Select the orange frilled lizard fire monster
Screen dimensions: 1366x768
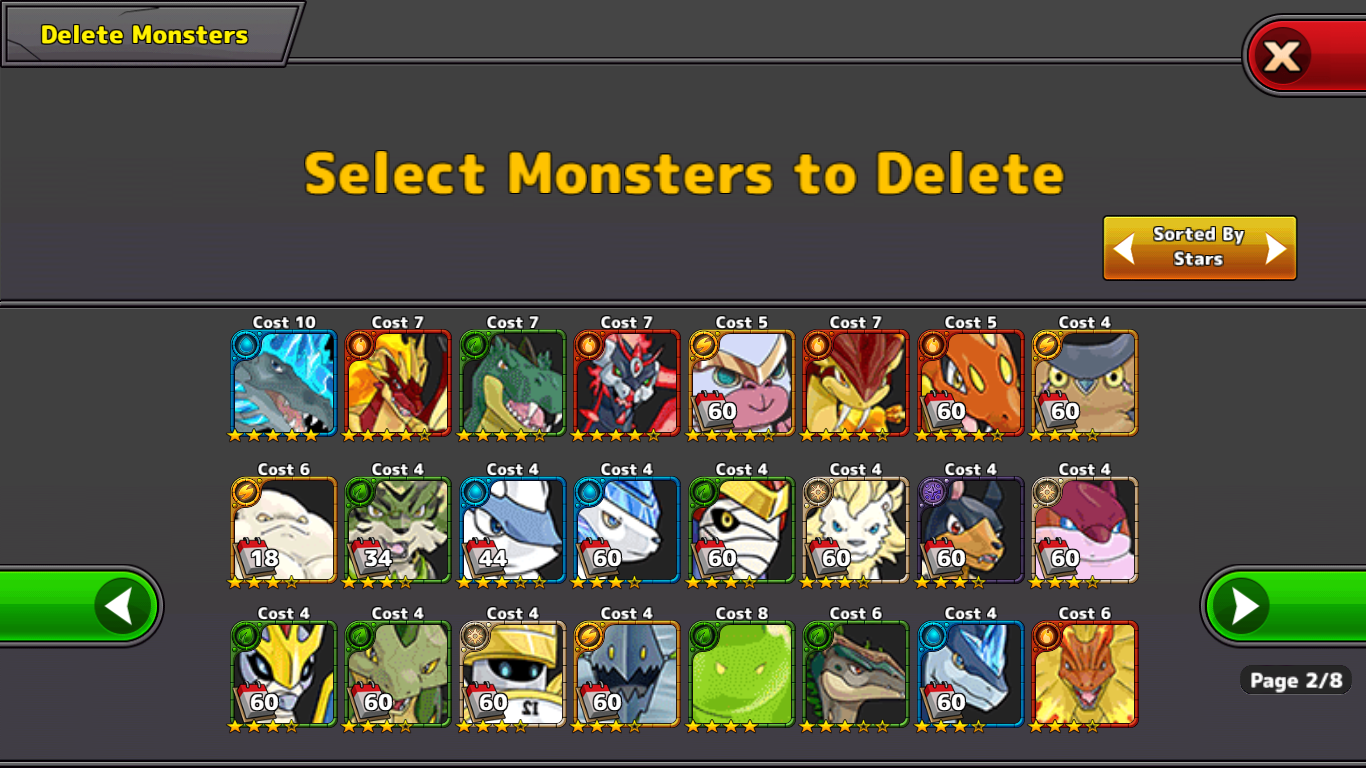(x=1085, y=674)
